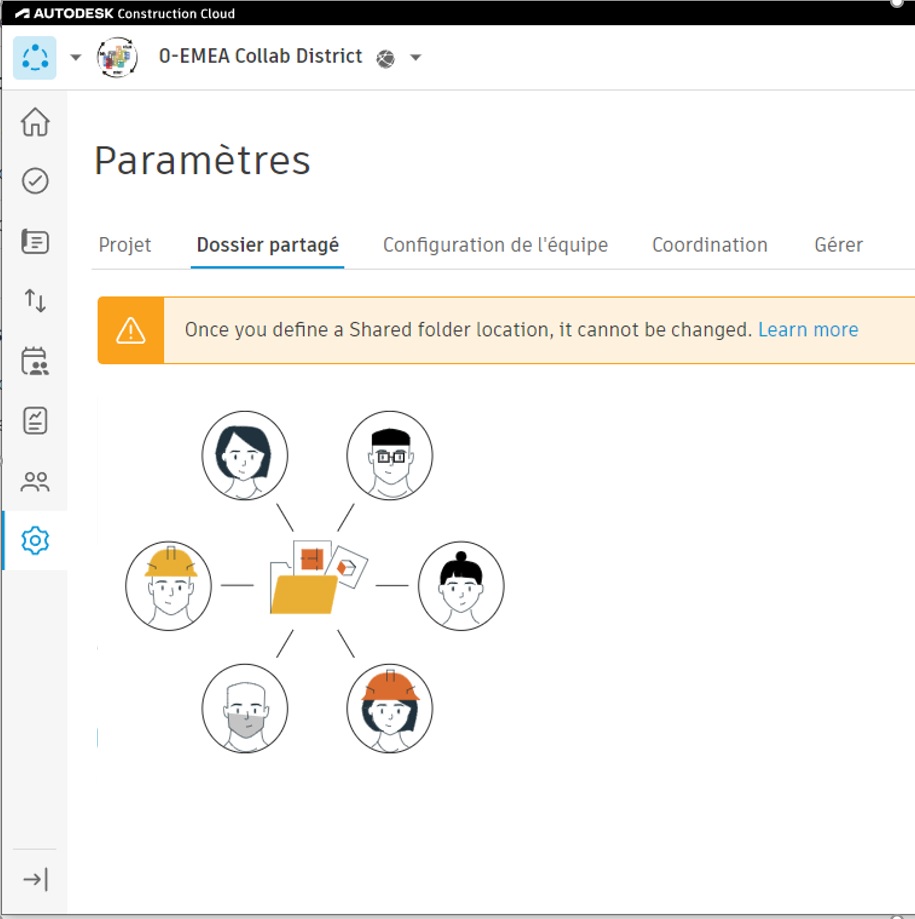915x919 pixels.
Task: Click the 0-EMEA Collab District project thumbnail
Action: click(x=117, y=58)
